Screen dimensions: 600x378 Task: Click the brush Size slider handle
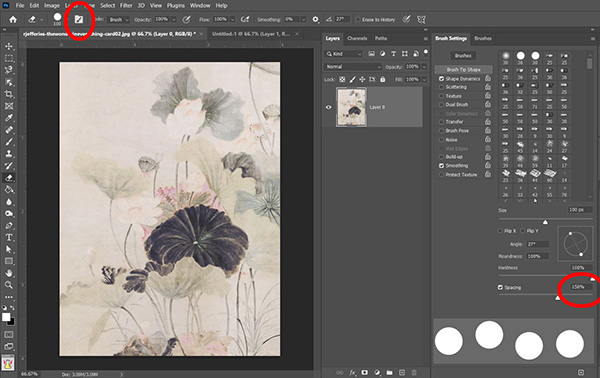(x=545, y=222)
